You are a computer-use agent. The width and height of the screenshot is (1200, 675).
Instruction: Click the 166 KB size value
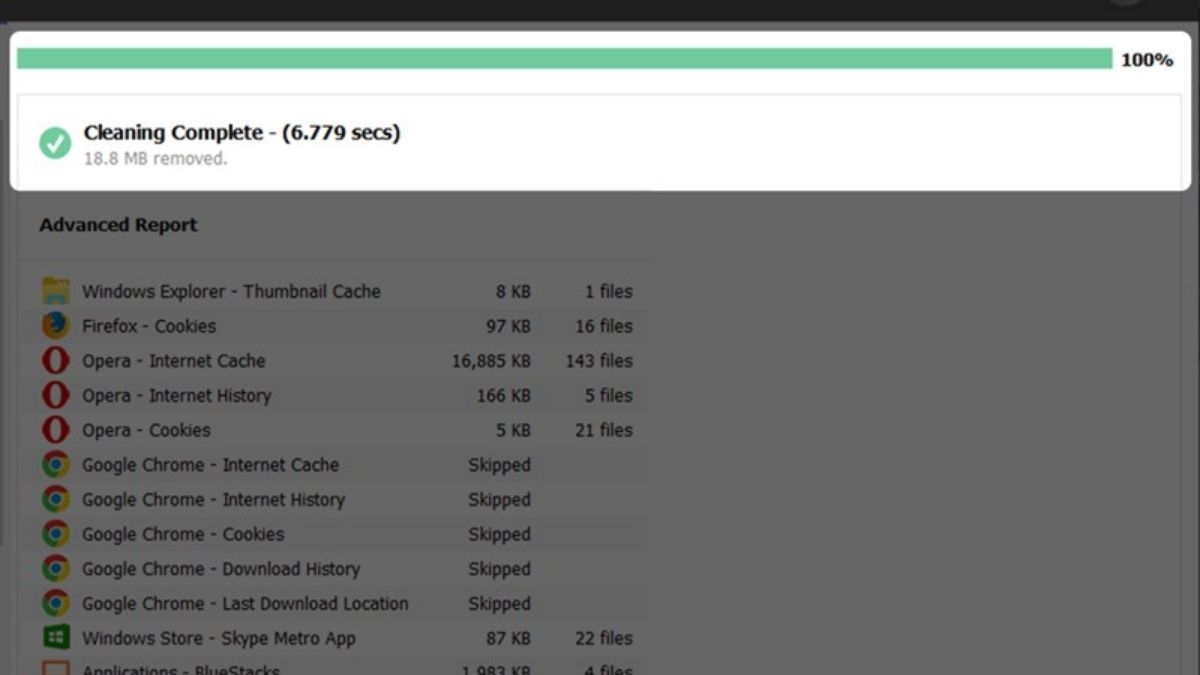504,396
